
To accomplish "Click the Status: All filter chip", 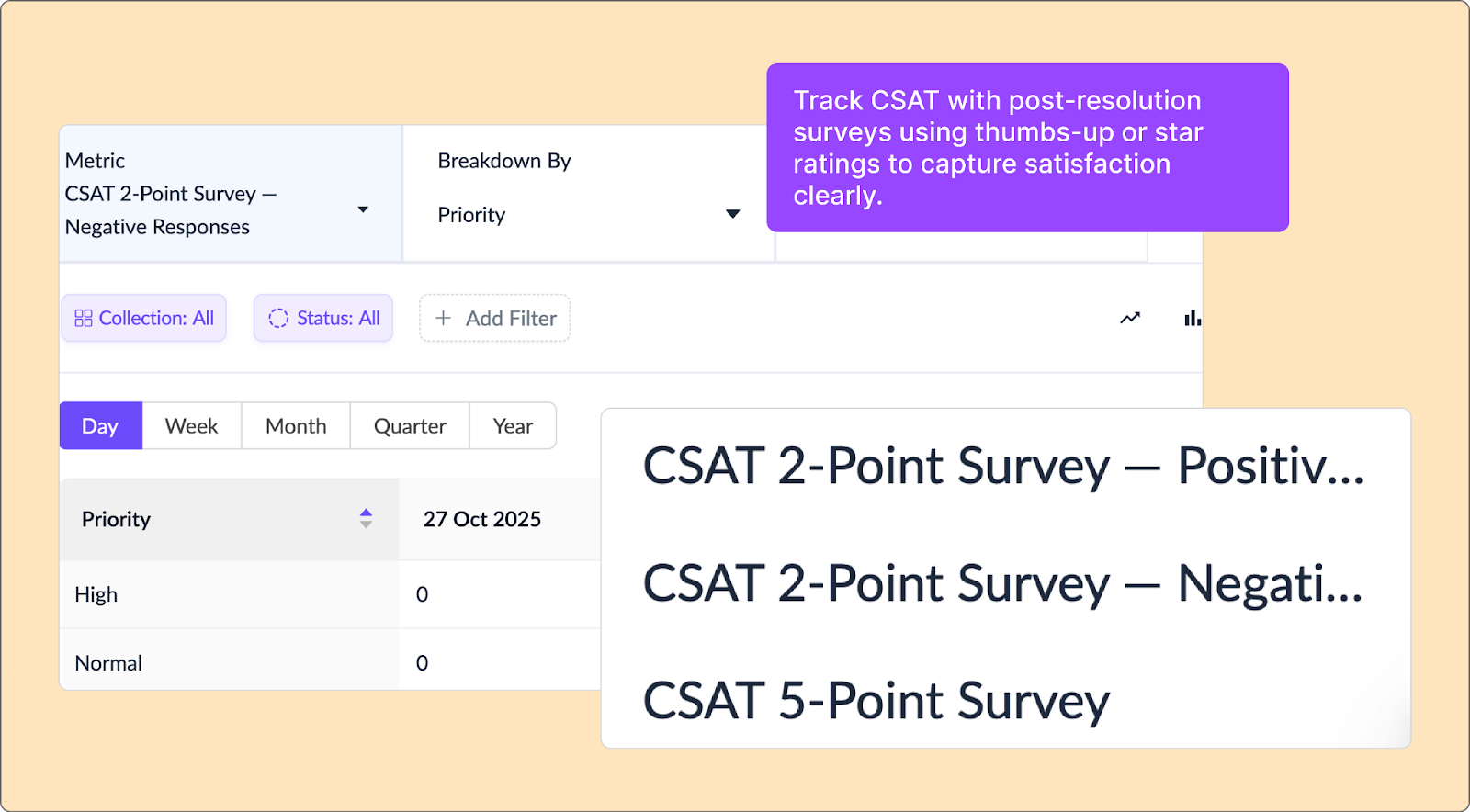I will point(323,318).
